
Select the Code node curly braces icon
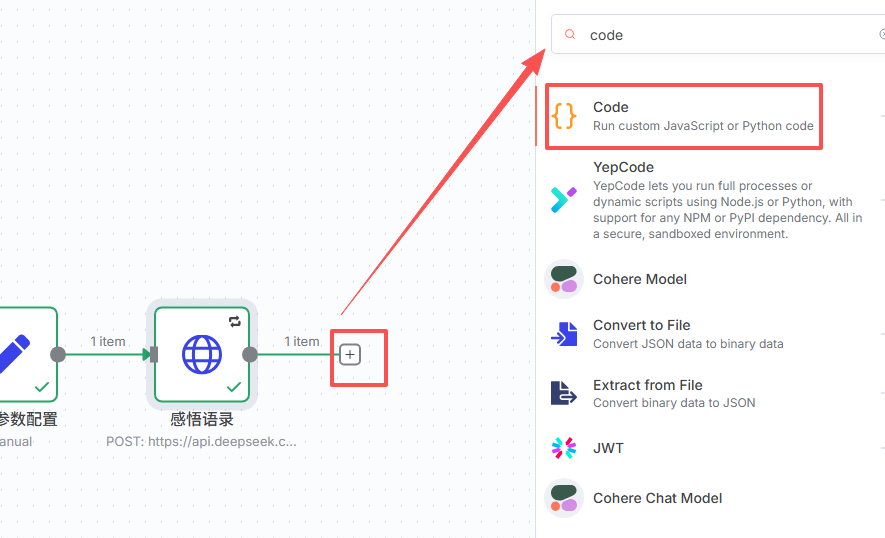(564, 116)
